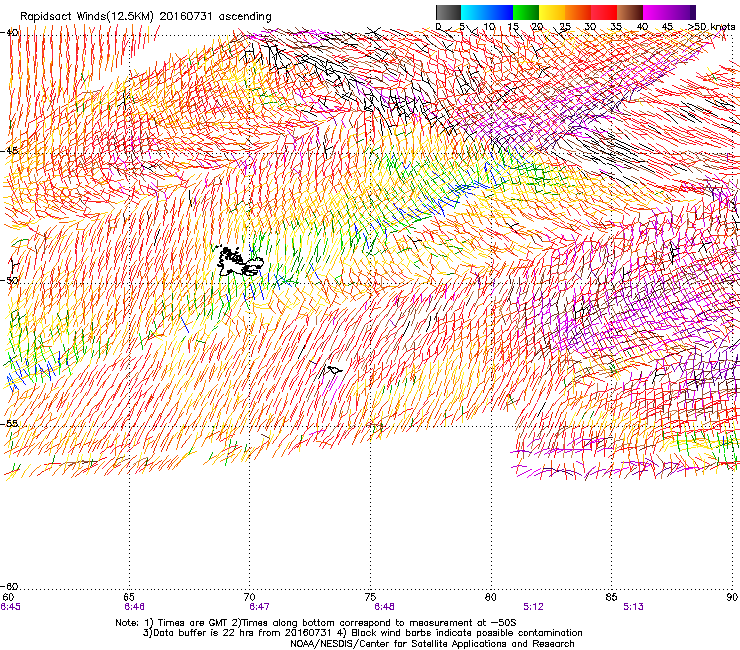
Task: Click the 'Times are GMT' note line
Action: coord(316,623)
